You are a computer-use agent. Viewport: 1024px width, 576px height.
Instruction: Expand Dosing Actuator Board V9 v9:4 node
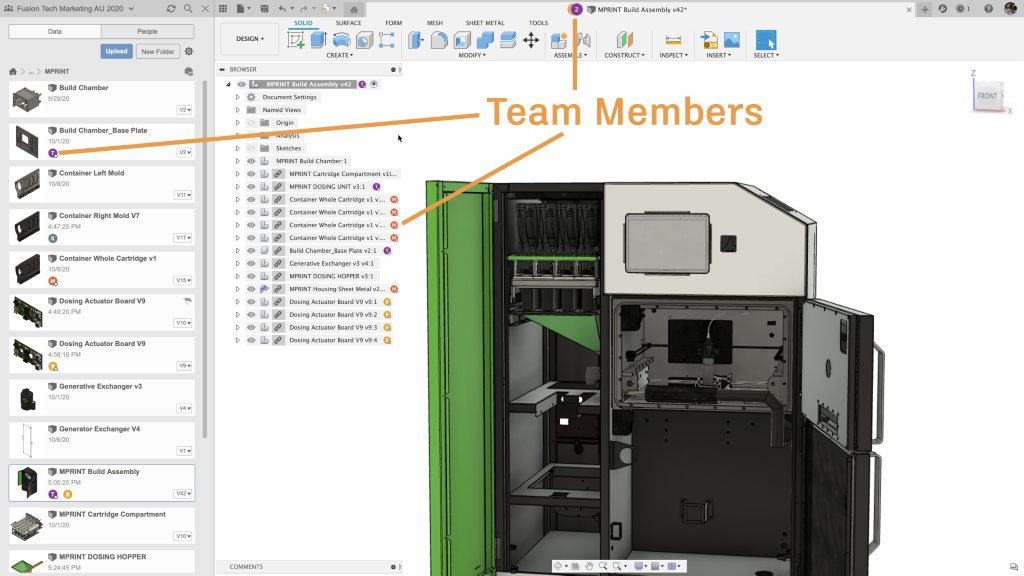(238, 340)
